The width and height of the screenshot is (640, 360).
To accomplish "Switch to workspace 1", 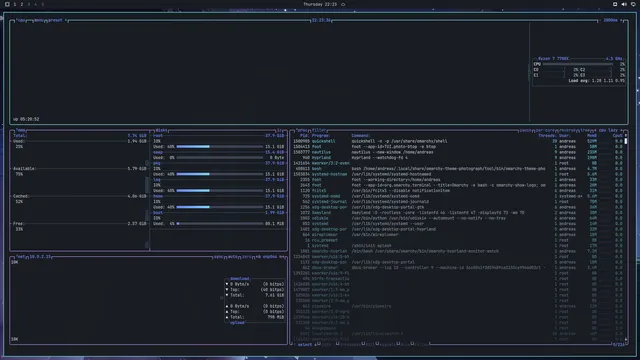I will pyautogui.click(x=15, y=4).
